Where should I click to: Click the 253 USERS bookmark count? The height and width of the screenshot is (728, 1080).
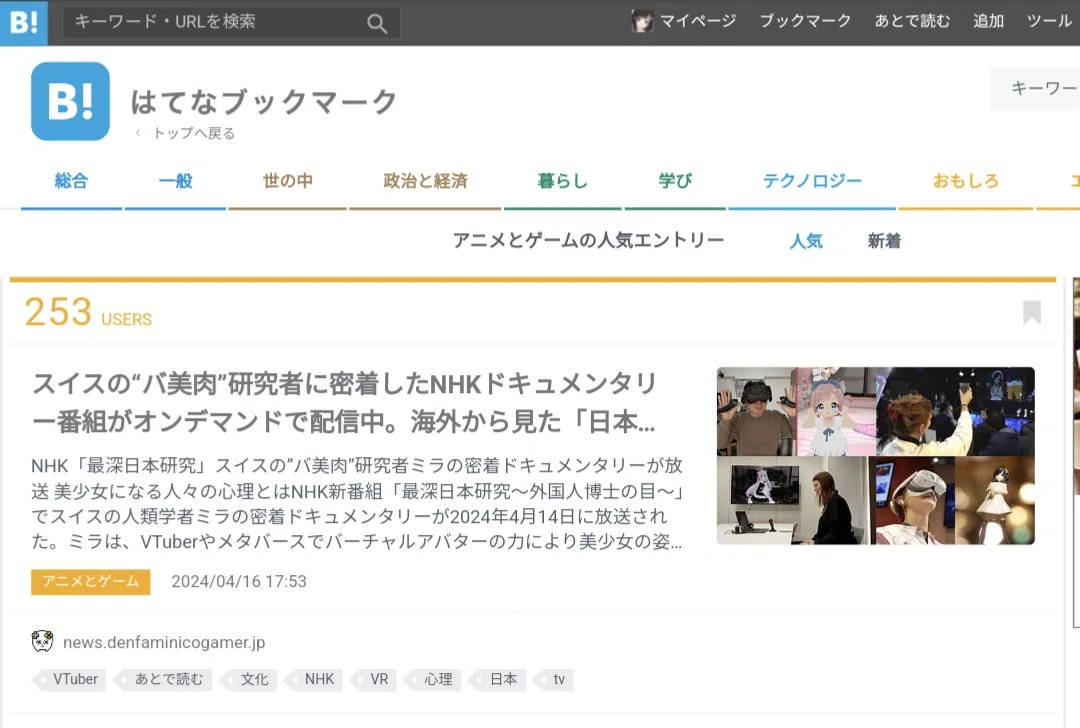tap(88, 312)
